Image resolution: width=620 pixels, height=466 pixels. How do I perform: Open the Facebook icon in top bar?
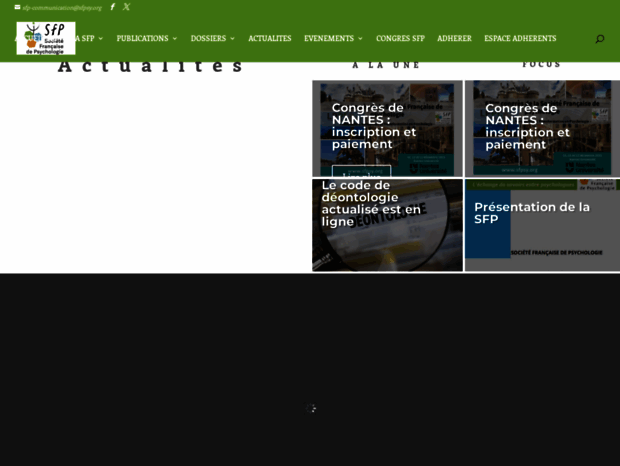pos(113,7)
